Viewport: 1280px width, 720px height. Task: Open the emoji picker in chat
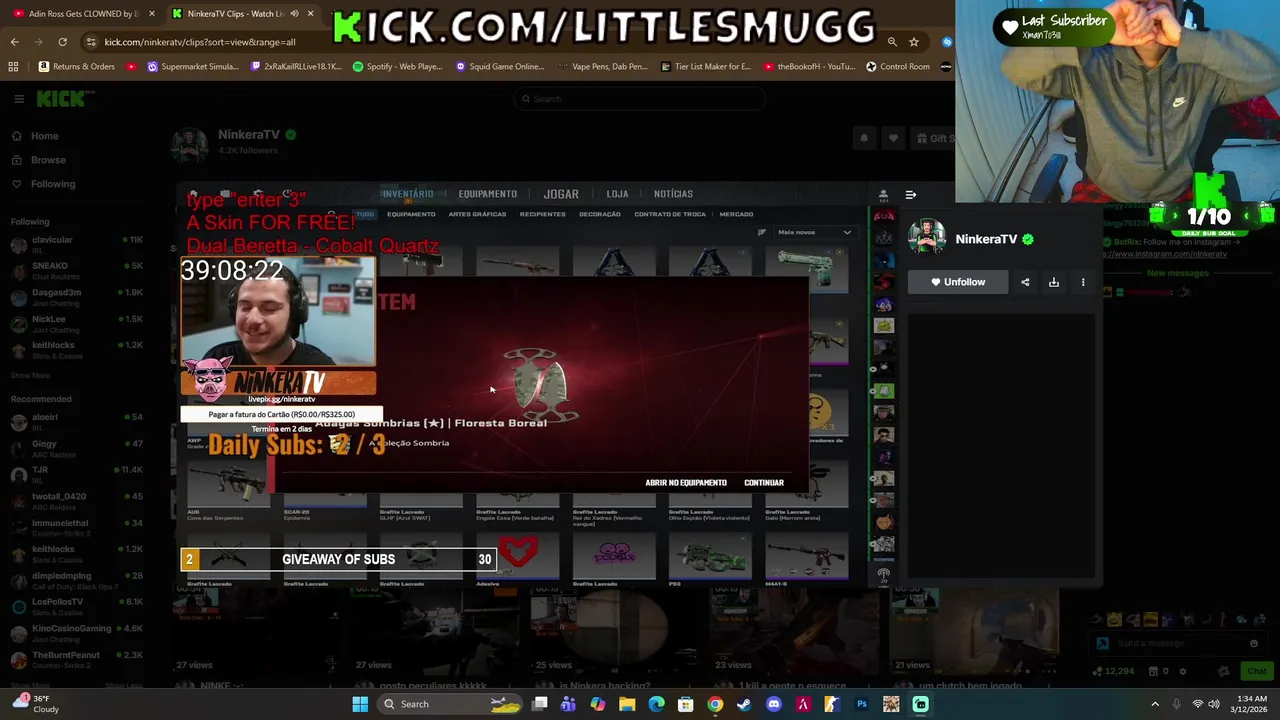(1254, 643)
